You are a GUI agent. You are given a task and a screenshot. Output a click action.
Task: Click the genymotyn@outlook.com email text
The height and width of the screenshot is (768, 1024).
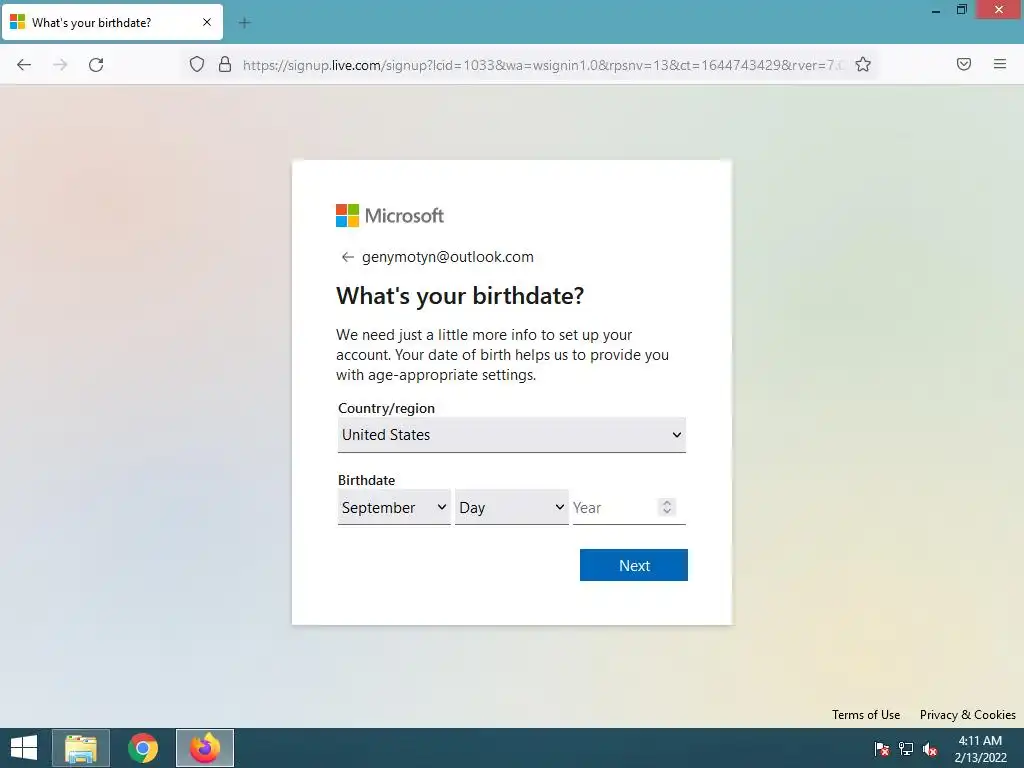click(447, 257)
